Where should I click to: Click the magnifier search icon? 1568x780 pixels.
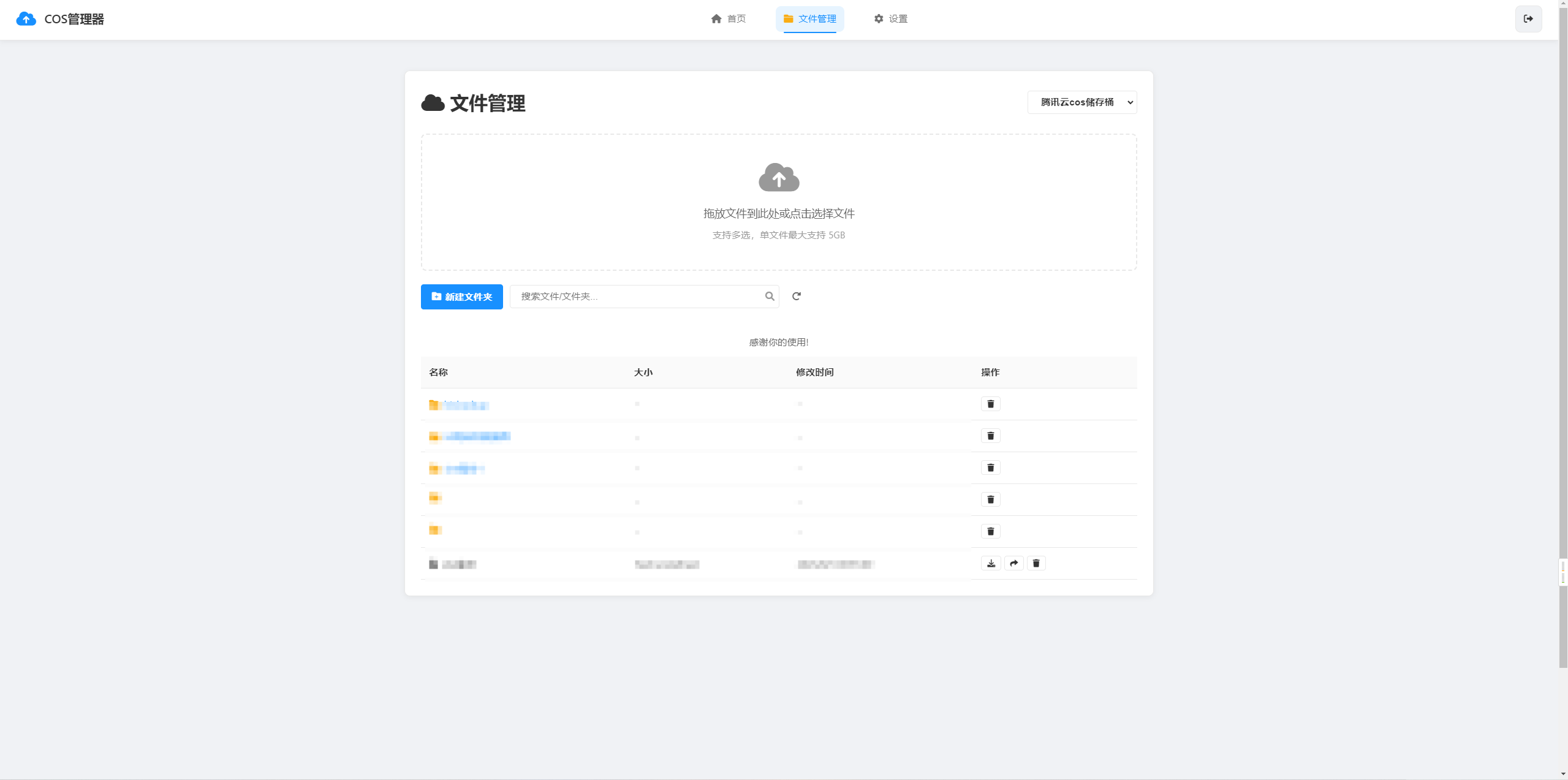point(769,297)
